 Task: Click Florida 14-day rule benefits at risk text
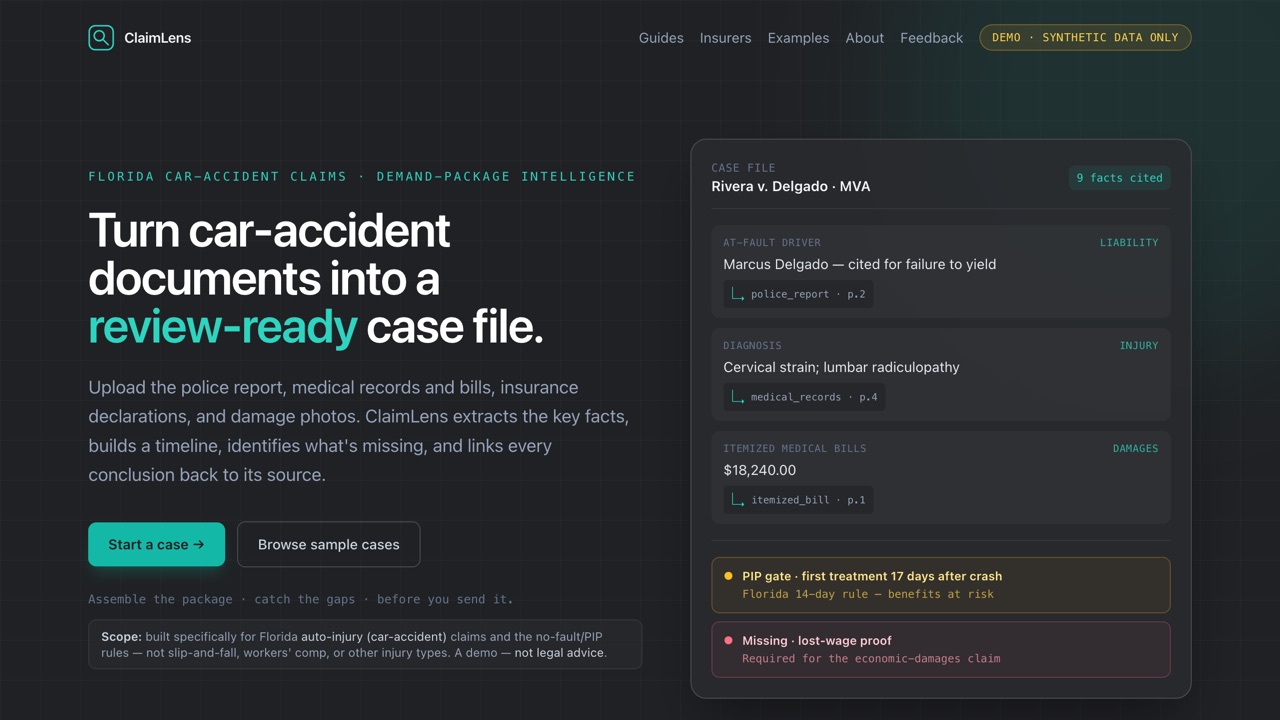point(868,594)
